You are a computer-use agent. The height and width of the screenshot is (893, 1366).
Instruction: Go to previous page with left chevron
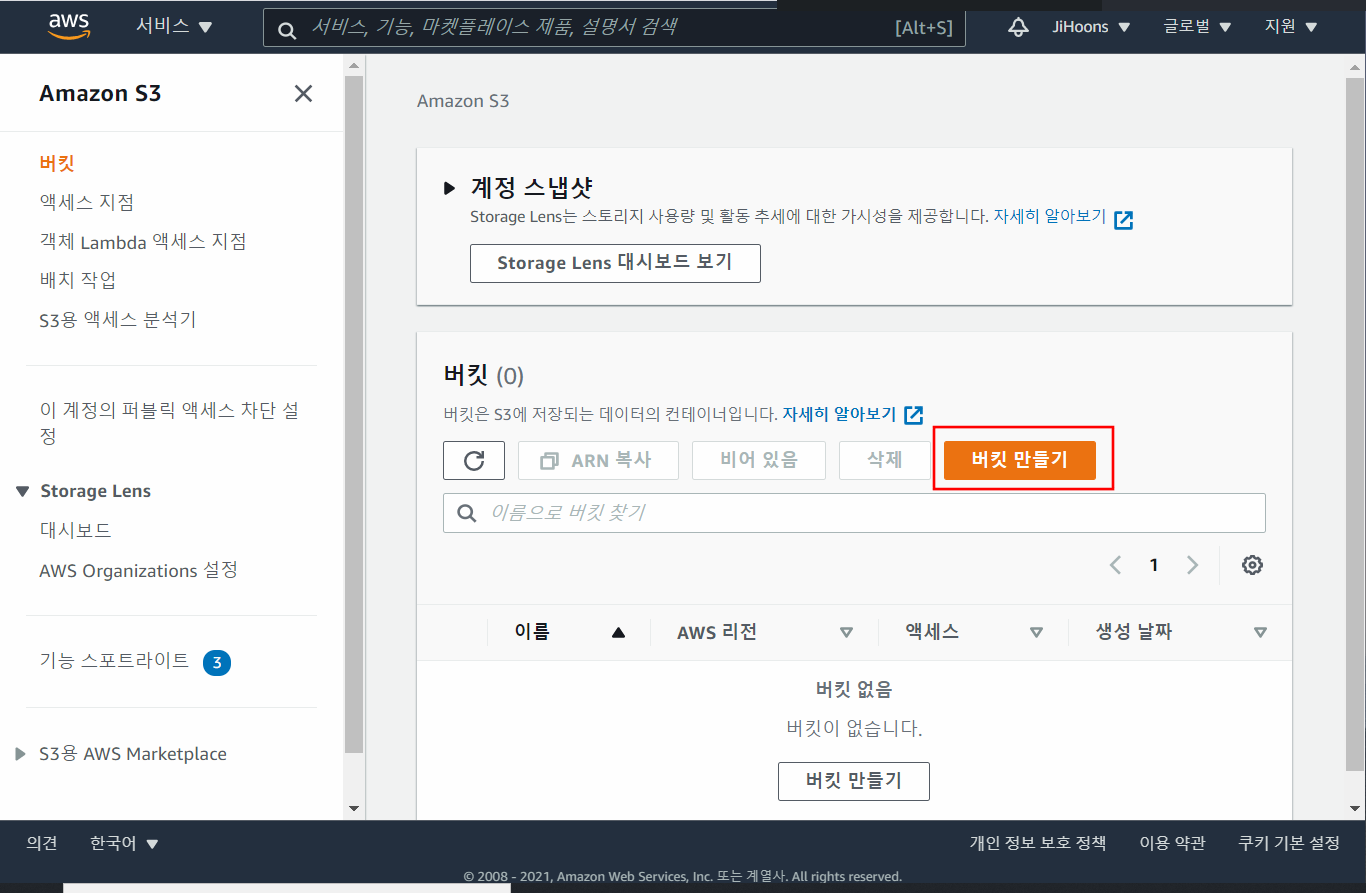(1116, 565)
